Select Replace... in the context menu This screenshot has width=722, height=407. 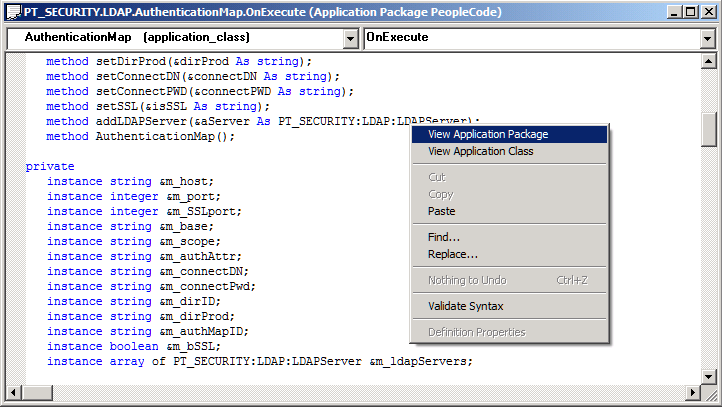pyautogui.click(x=452, y=254)
